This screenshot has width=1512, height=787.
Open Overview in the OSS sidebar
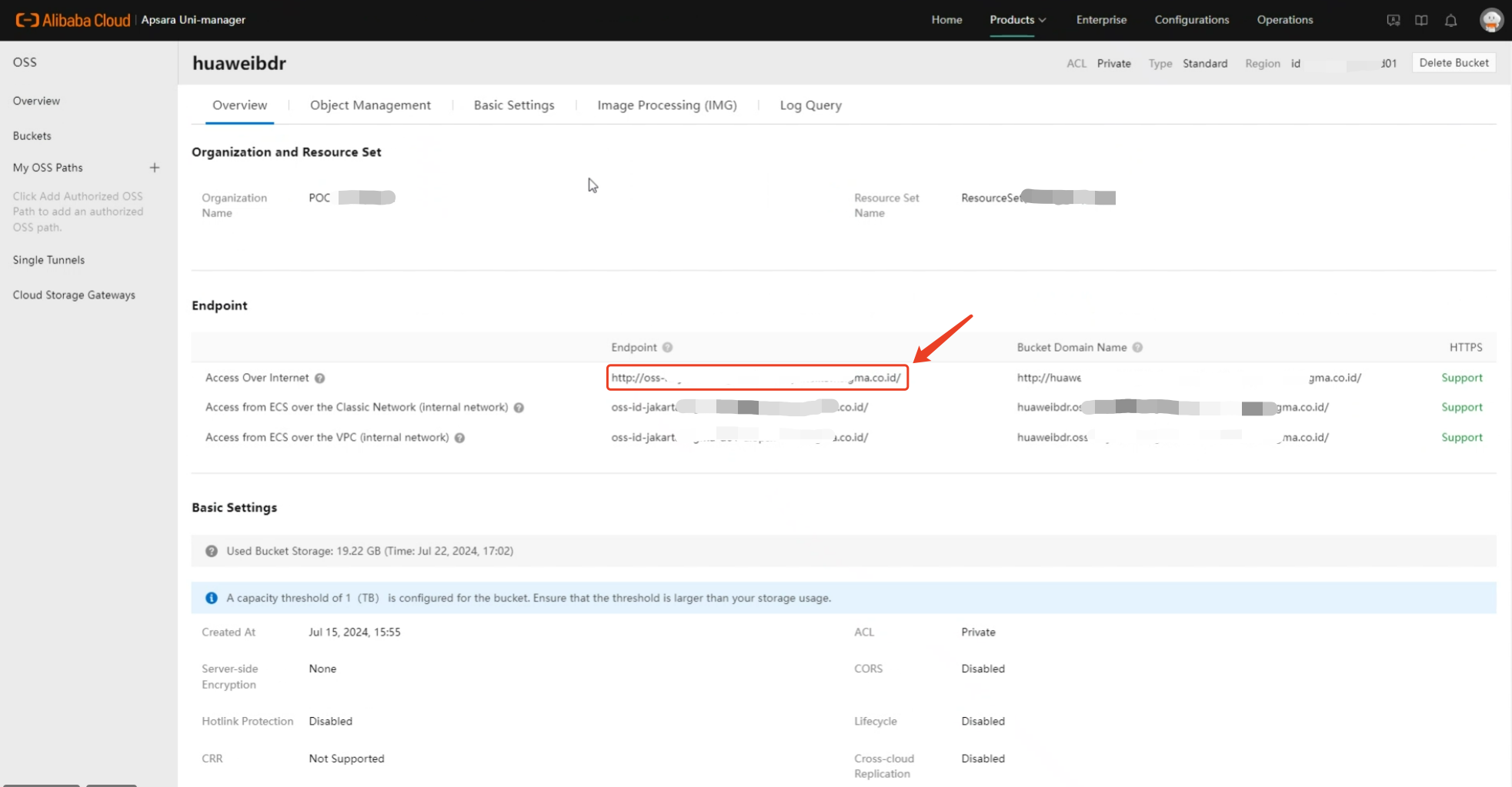pos(36,101)
